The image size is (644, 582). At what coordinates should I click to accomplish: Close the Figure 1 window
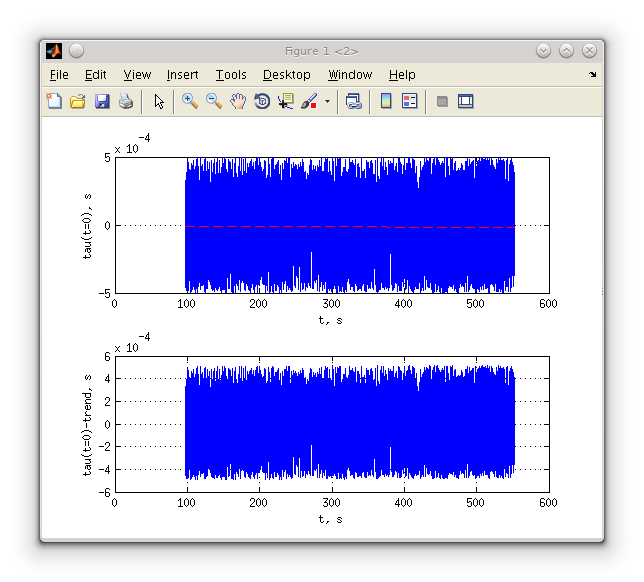[x=589, y=51]
